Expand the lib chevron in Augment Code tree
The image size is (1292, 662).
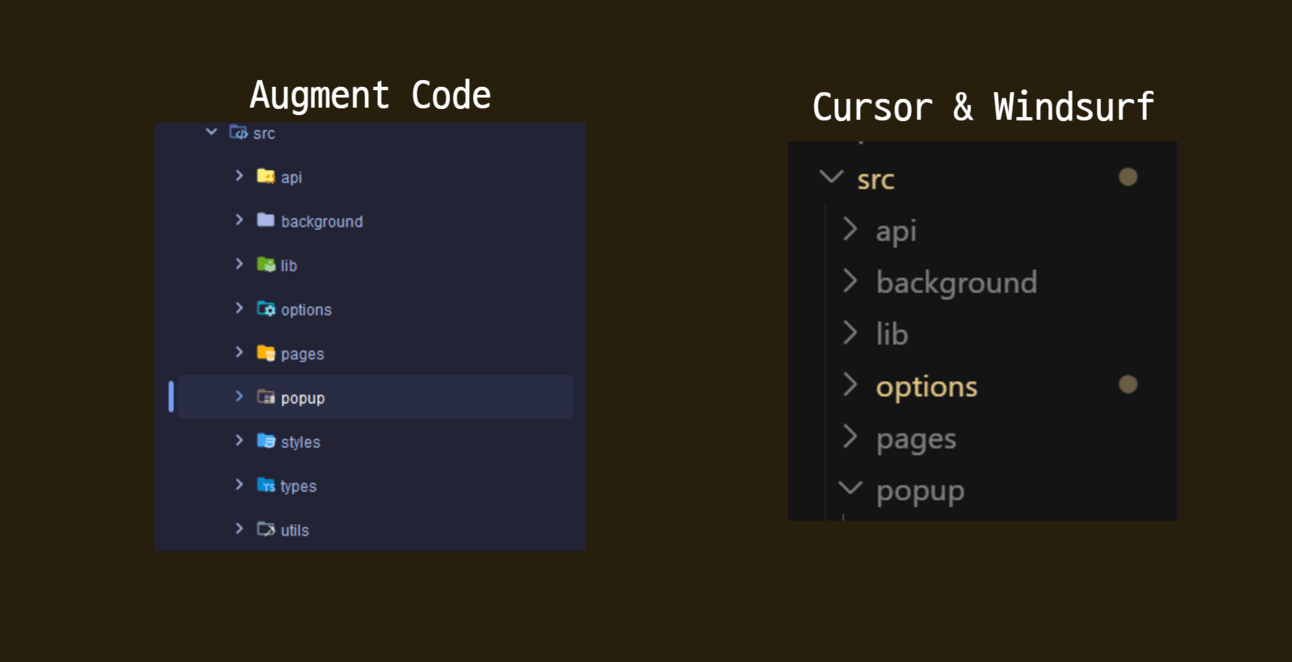[x=239, y=264]
